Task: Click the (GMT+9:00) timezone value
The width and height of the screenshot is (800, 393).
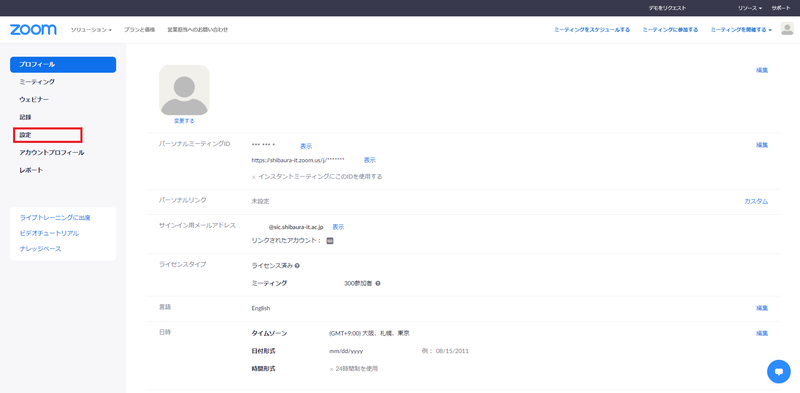Action: pyautogui.click(x=369, y=333)
